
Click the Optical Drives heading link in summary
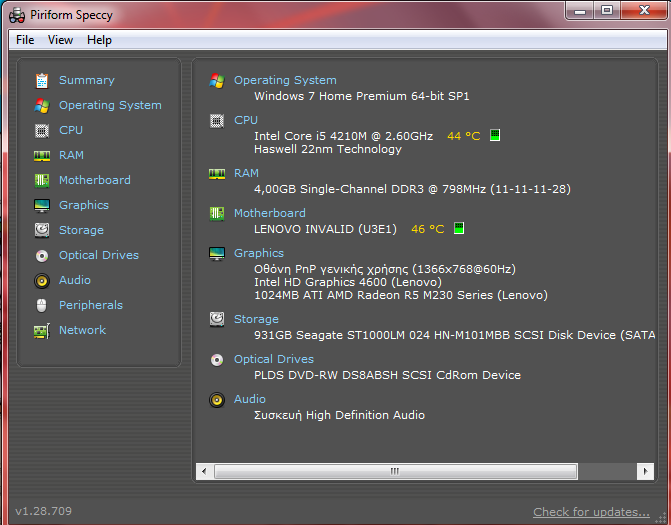tap(274, 359)
